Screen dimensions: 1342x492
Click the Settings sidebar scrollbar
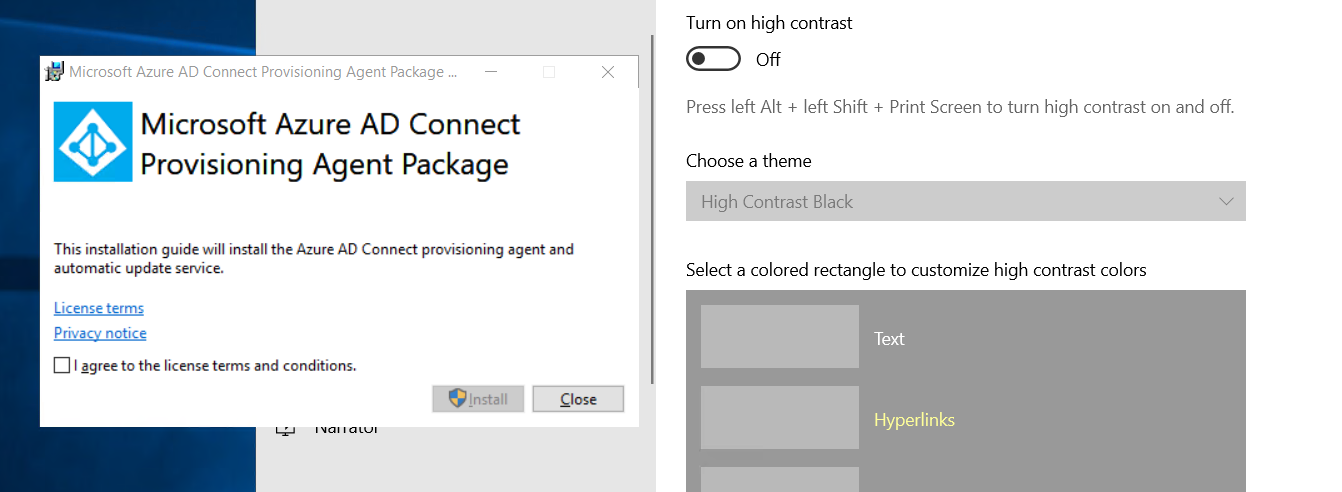point(653,210)
